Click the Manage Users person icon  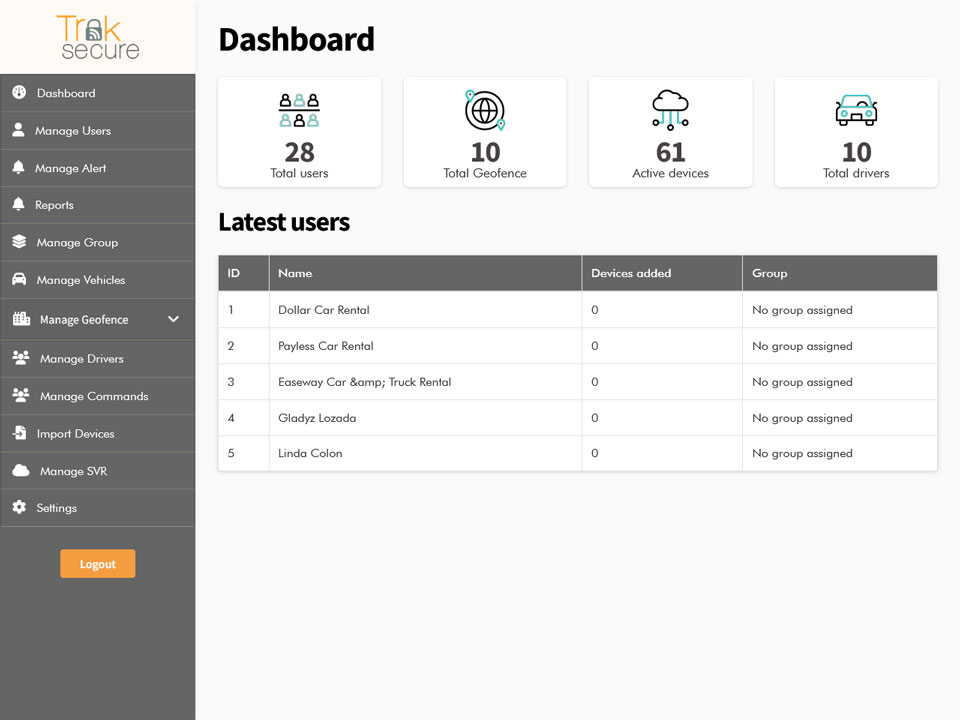(18, 130)
